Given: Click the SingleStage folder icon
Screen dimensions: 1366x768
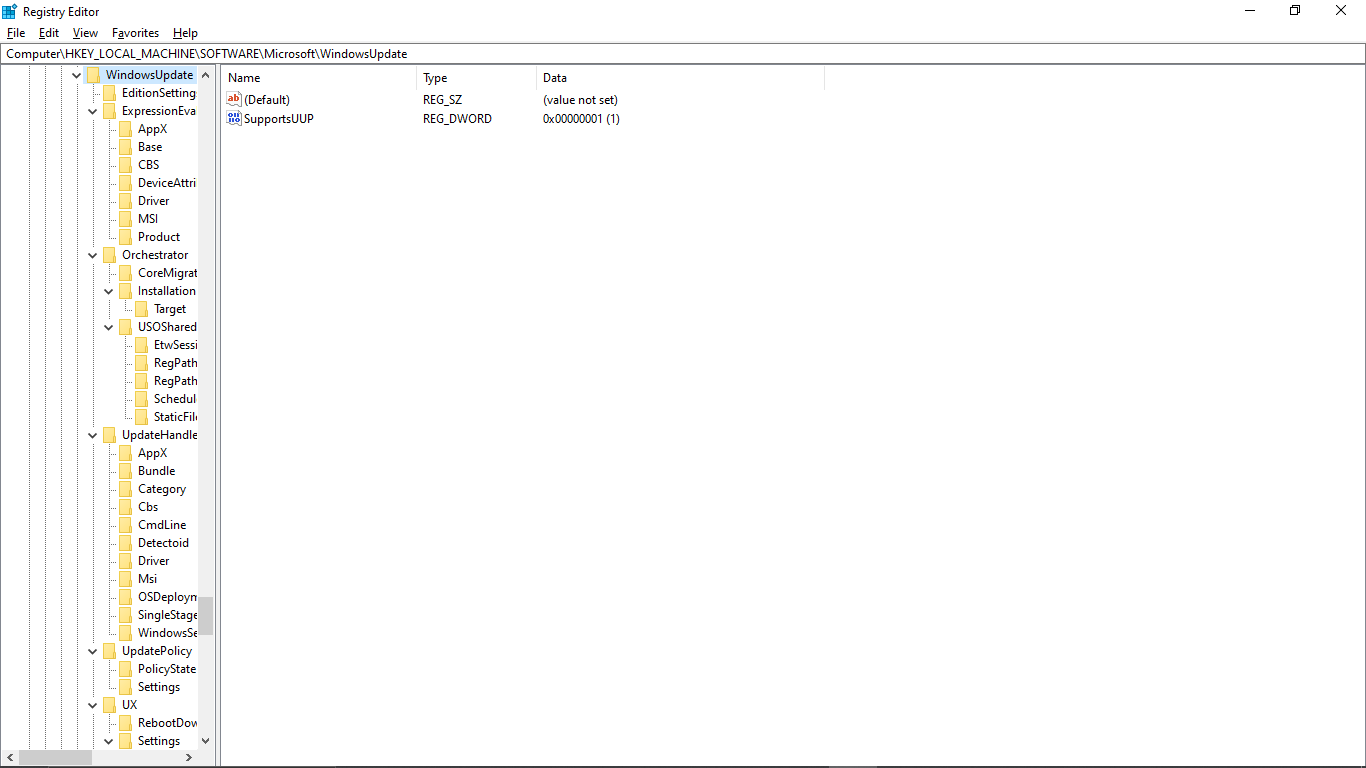Looking at the screenshot, I should (x=126, y=615).
